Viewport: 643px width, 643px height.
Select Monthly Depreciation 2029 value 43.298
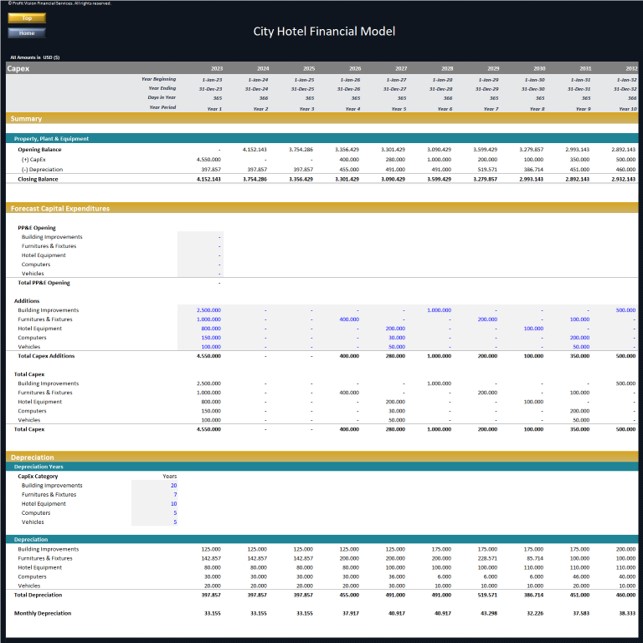tap(489, 613)
